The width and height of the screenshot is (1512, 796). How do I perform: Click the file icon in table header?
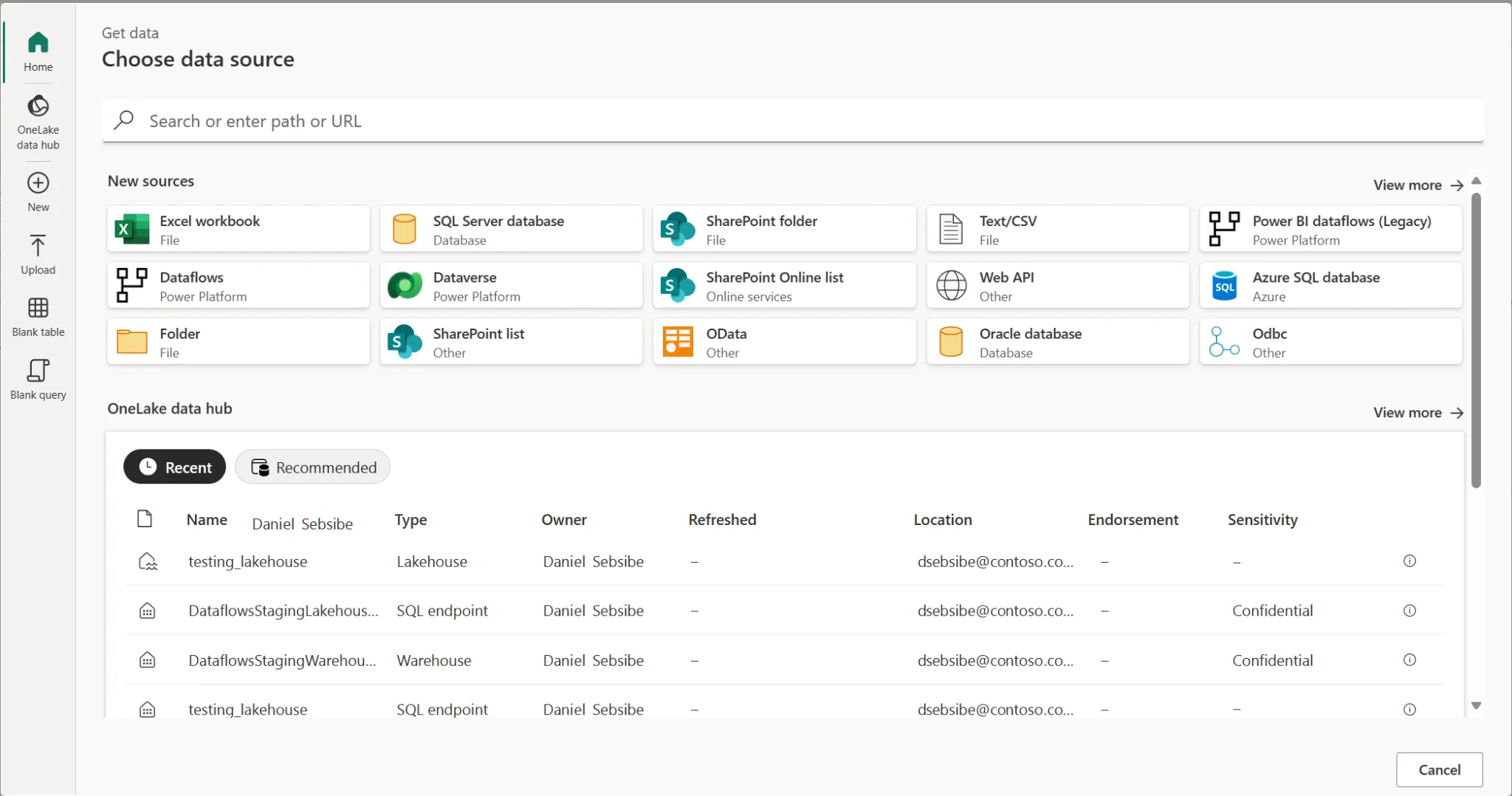click(x=145, y=519)
